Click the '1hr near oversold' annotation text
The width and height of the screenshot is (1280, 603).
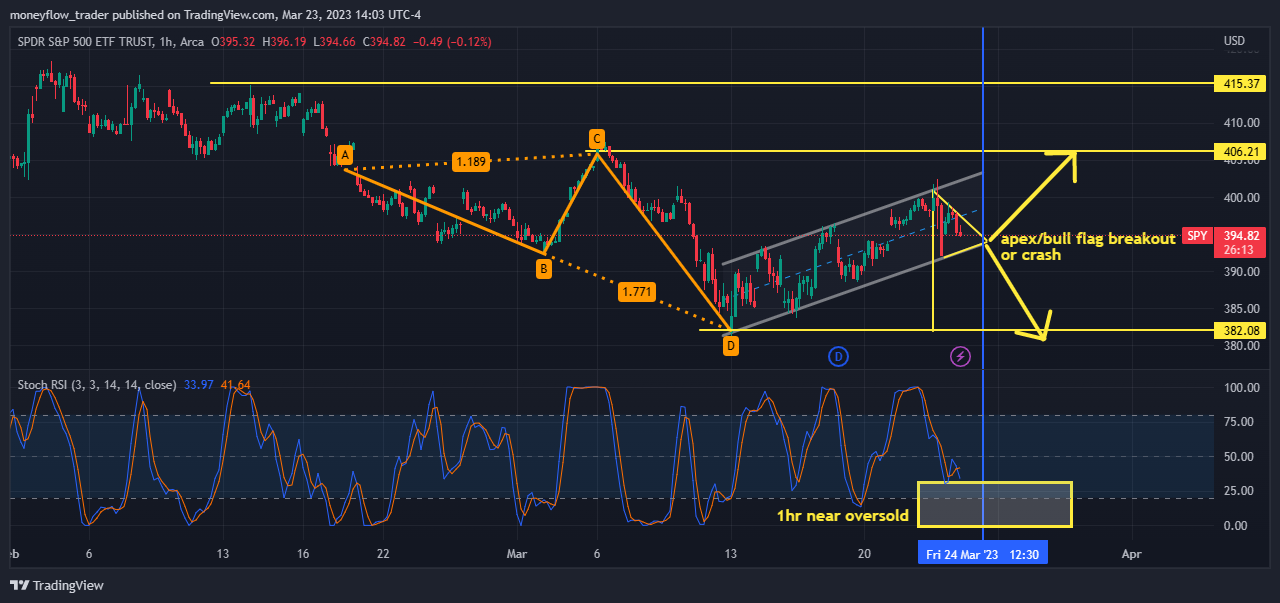tap(843, 516)
